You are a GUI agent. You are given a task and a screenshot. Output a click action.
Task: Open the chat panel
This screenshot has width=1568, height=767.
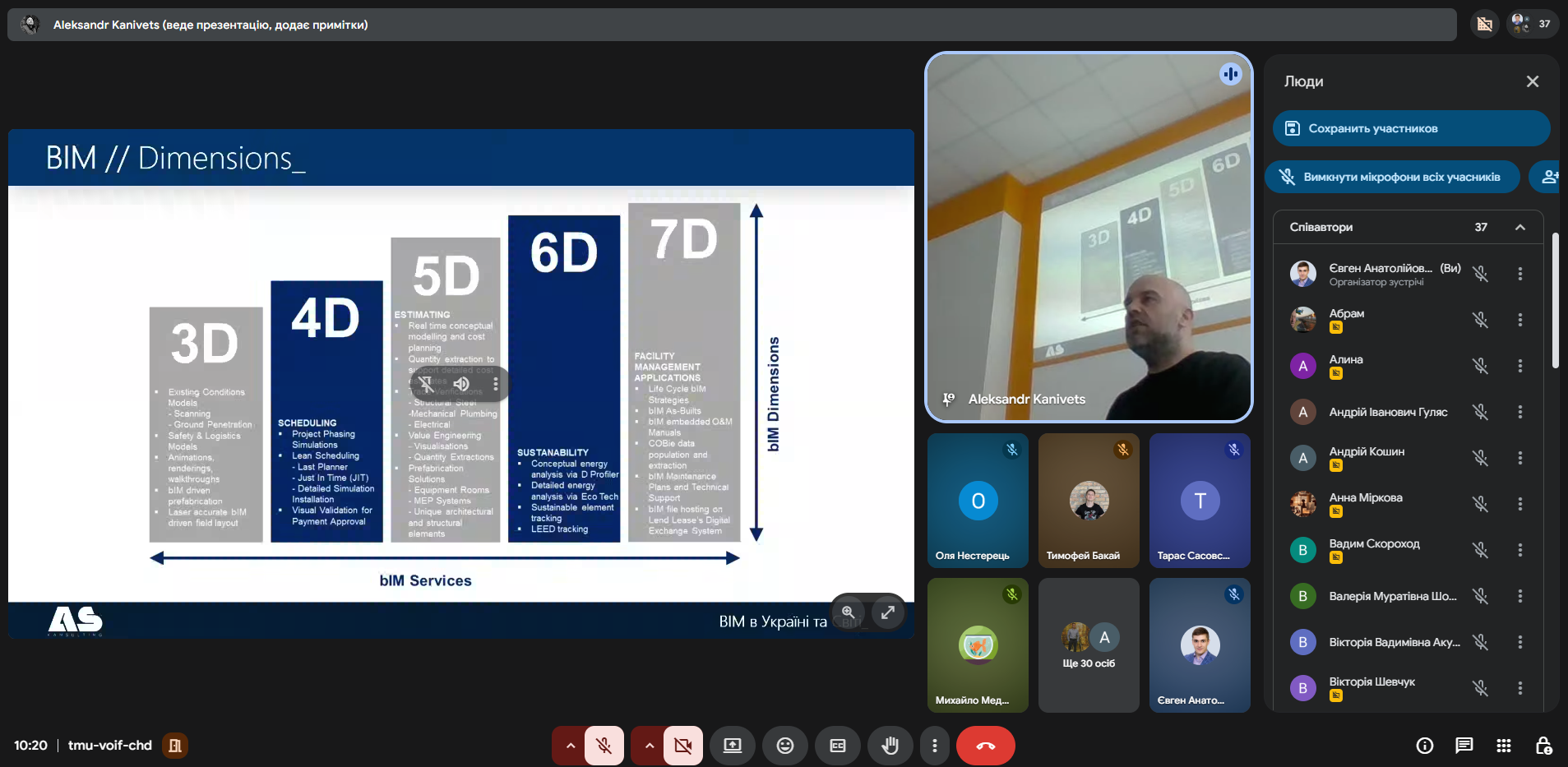(1464, 746)
